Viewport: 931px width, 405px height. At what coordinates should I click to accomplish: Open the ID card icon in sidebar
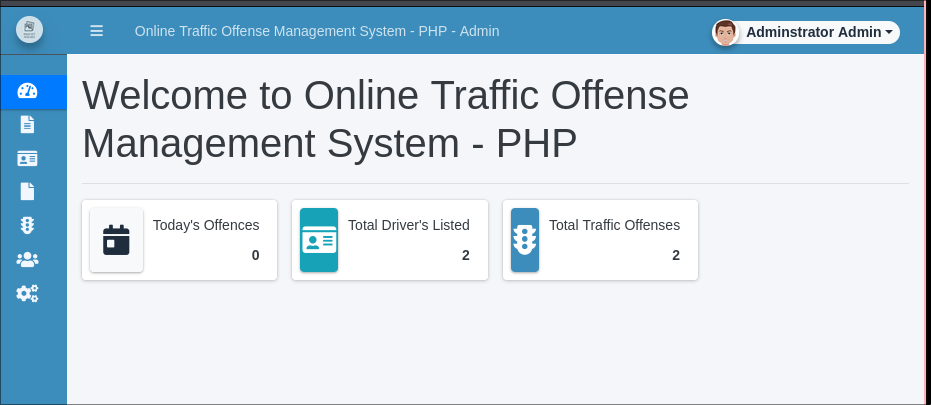tap(27, 158)
